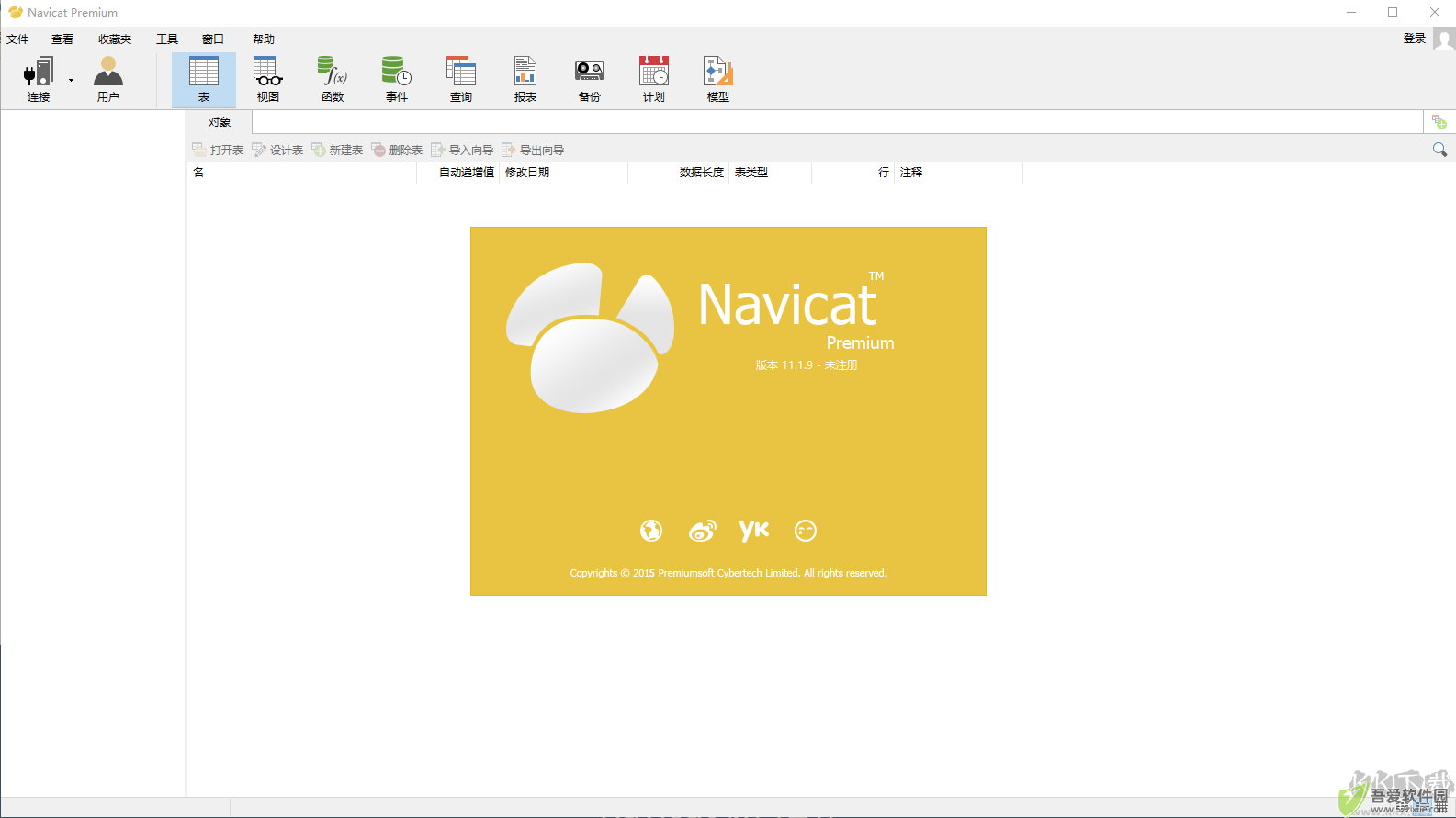Viewport: 1456px width, 818px height.
Task: Sort by the 数据长度 column header
Action: pyautogui.click(x=679, y=173)
